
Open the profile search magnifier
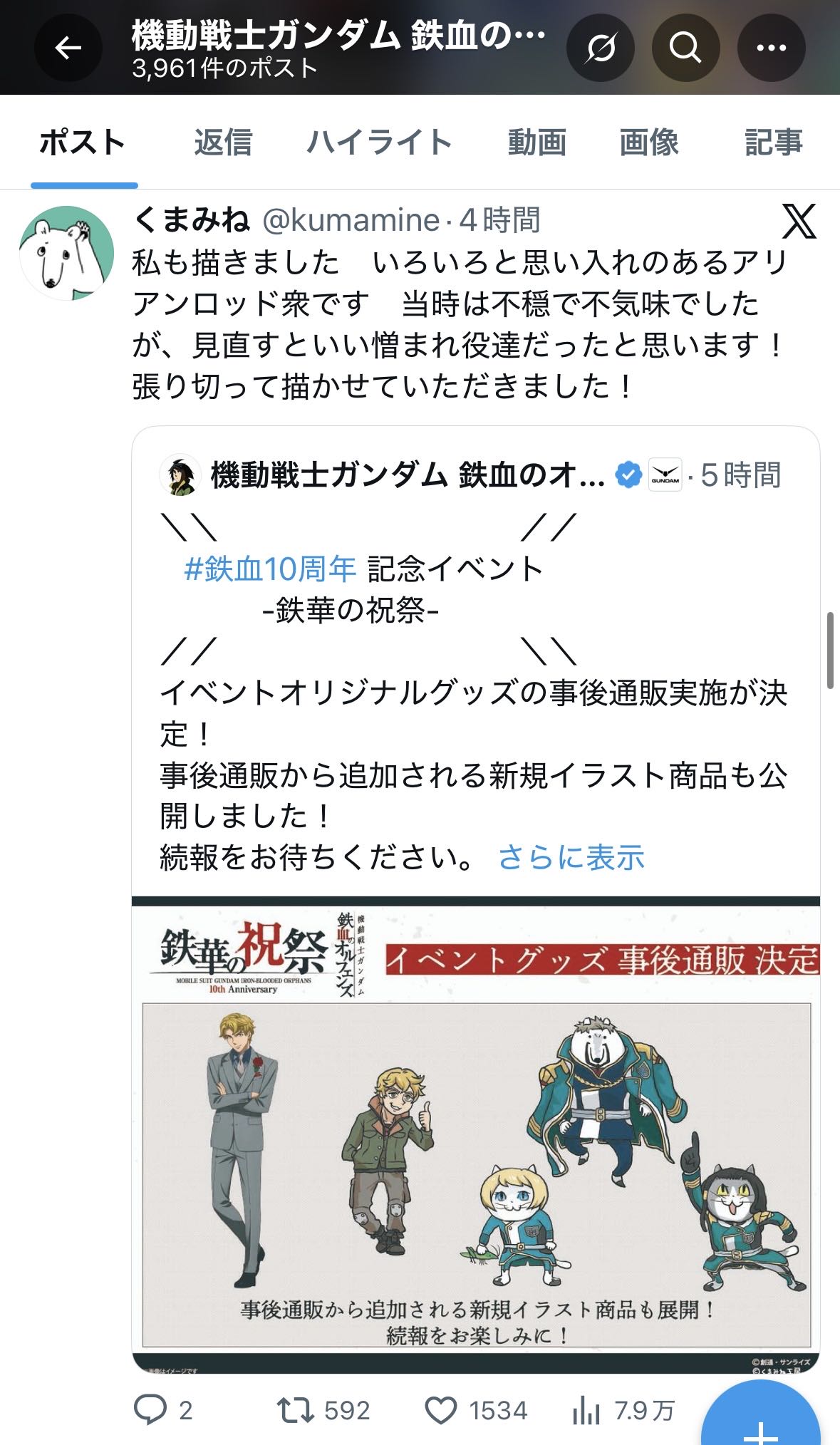[685, 48]
